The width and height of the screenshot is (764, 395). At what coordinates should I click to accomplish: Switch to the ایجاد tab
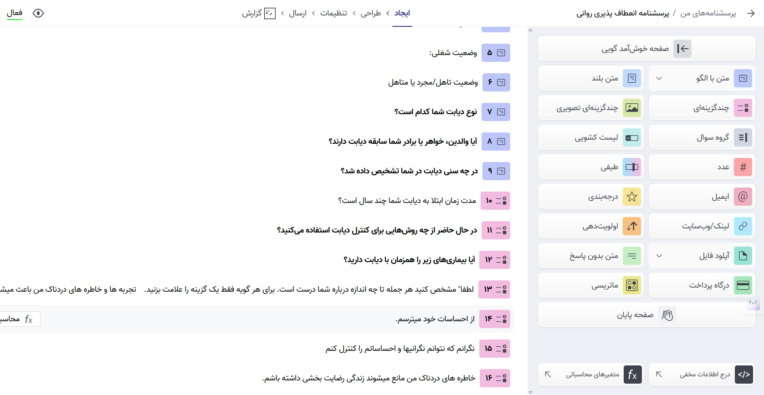(402, 14)
